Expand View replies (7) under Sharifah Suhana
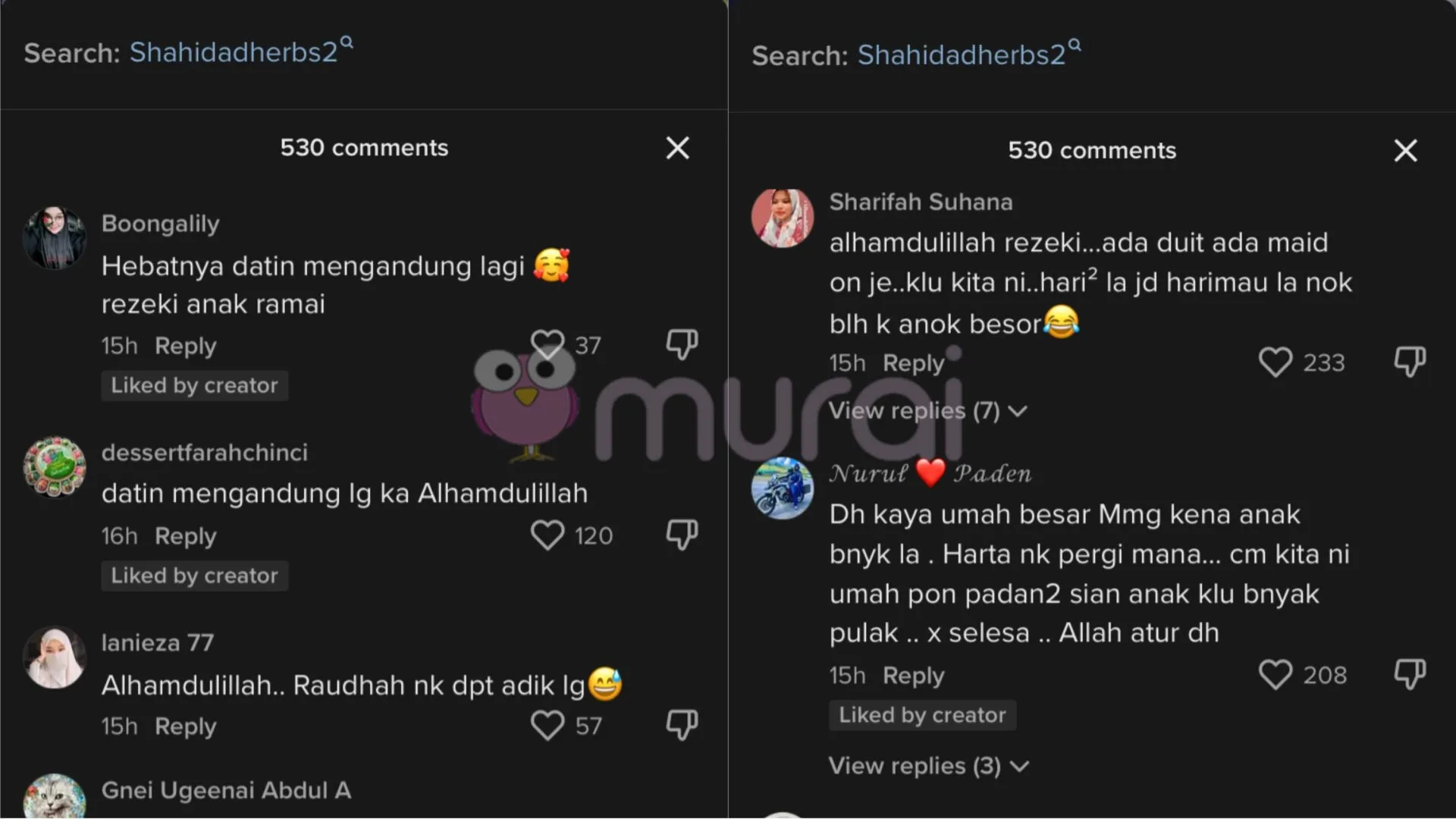This screenshot has height=819, width=1456. click(927, 411)
